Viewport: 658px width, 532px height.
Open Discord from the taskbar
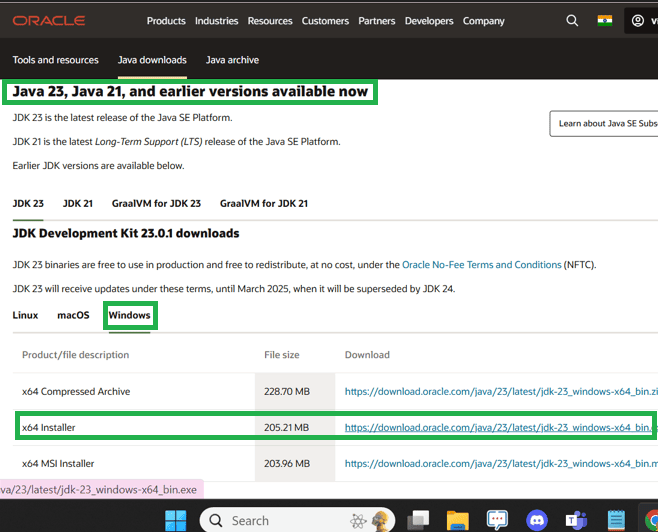click(x=536, y=520)
